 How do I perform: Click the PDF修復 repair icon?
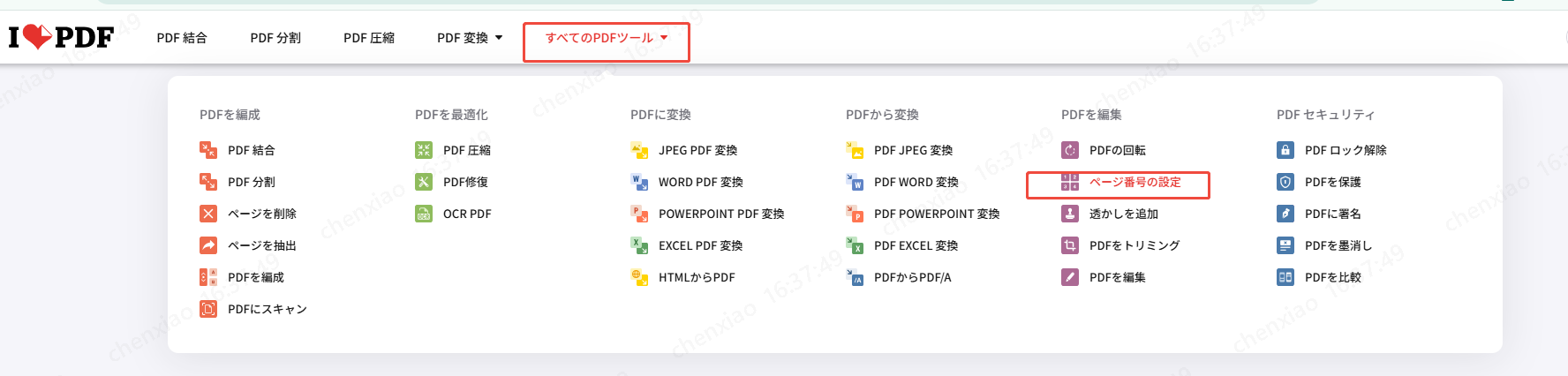(x=424, y=182)
